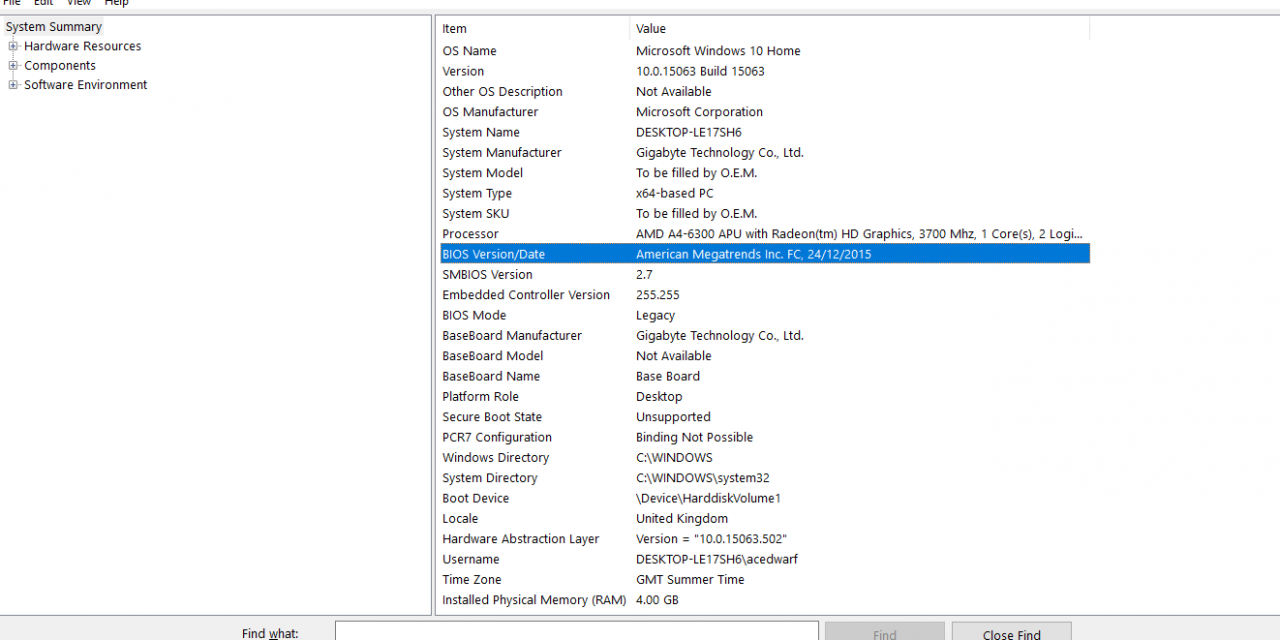Click the value C:\WINDOWS
The height and width of the screenshot is (640, 1280).
pos(674,458)
